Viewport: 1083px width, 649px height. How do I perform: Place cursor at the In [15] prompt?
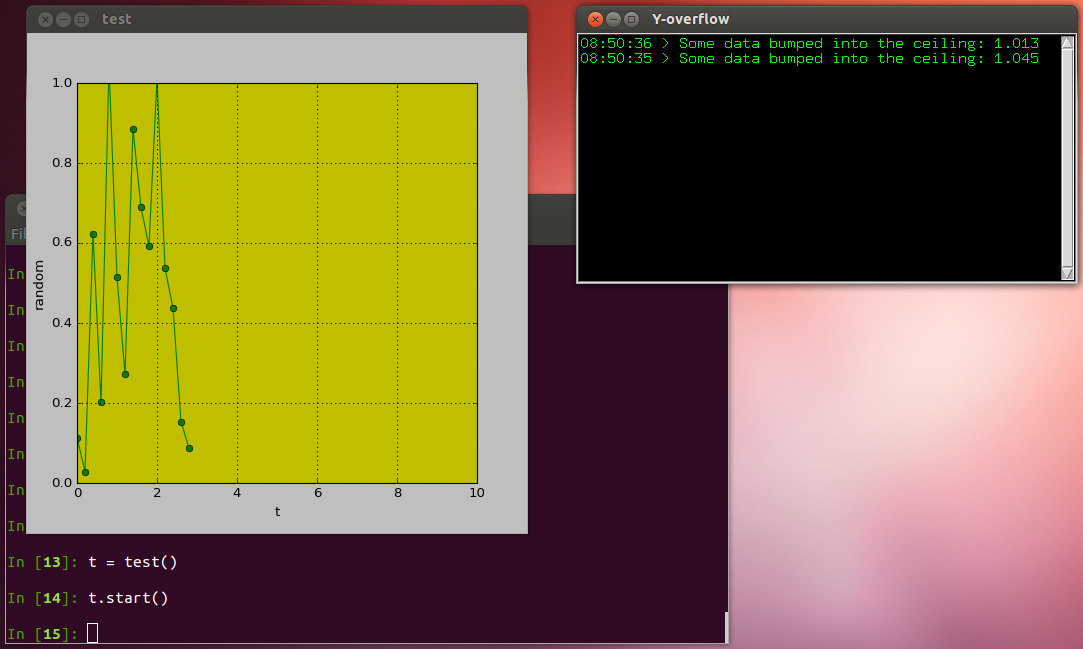tap(92, 633)
